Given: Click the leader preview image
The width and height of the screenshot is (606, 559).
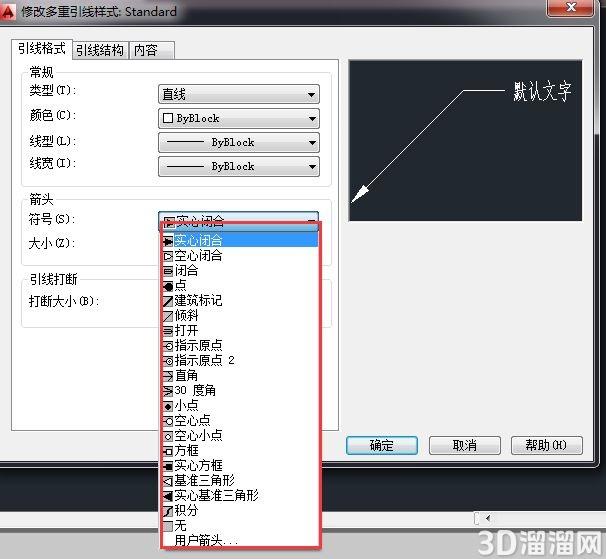Looking at the screenshot, I should pos(465,141).
